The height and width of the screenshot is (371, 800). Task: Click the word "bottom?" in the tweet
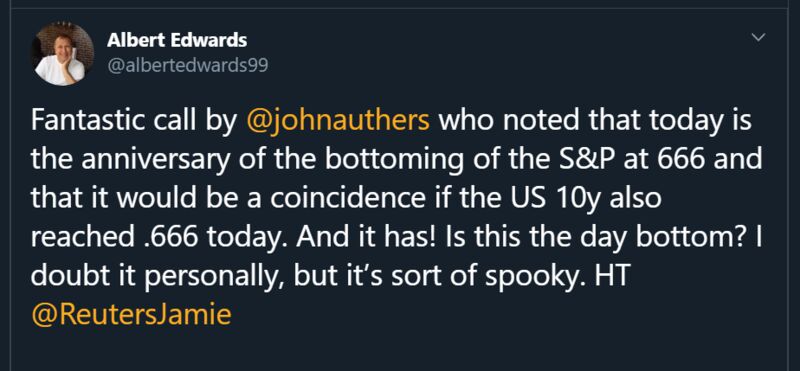tap(696, 238)
